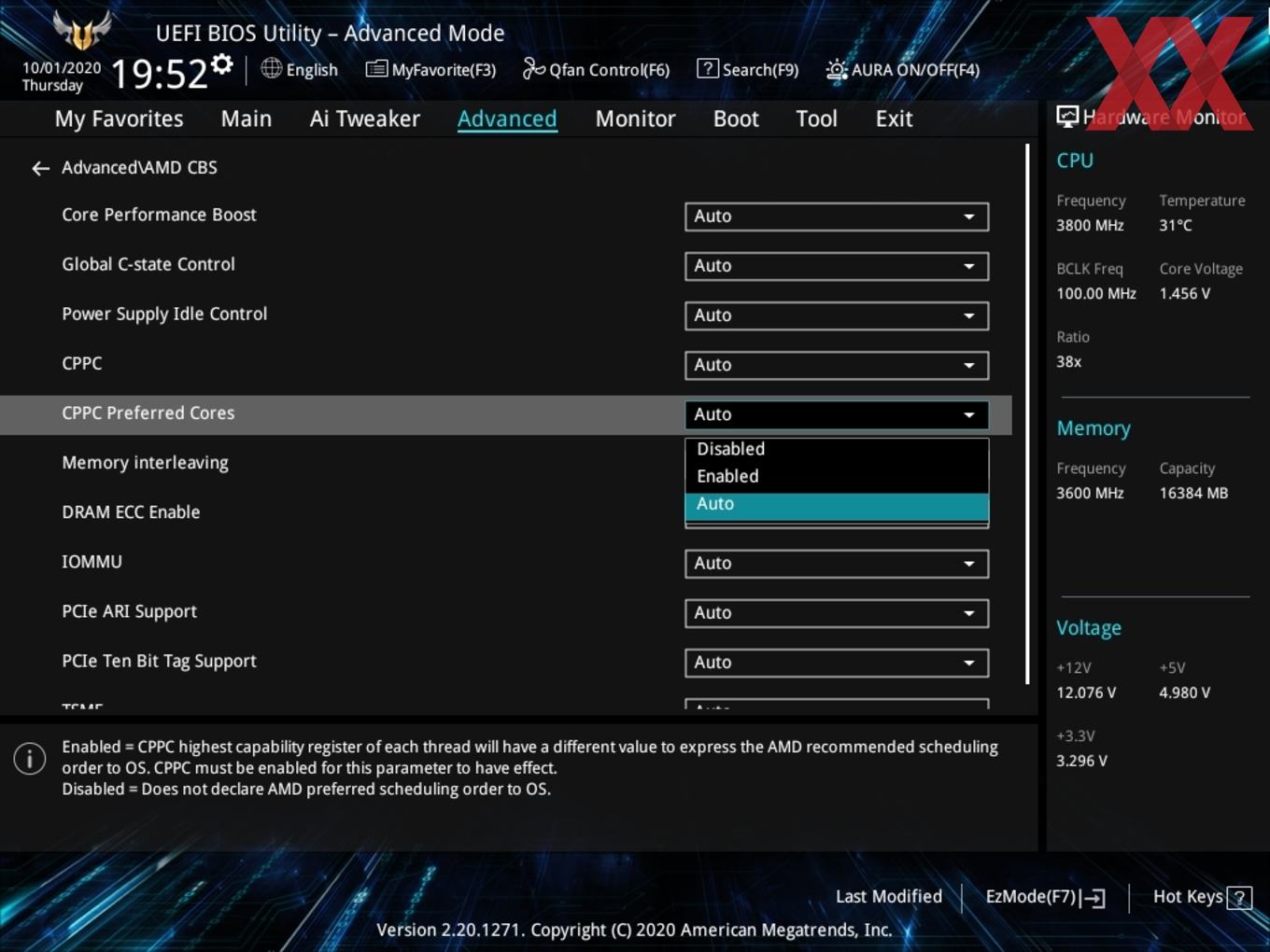Select the Power Supply Idle Control label
The height and width of the screenshot is (952, 1270).
pos(164,315)
